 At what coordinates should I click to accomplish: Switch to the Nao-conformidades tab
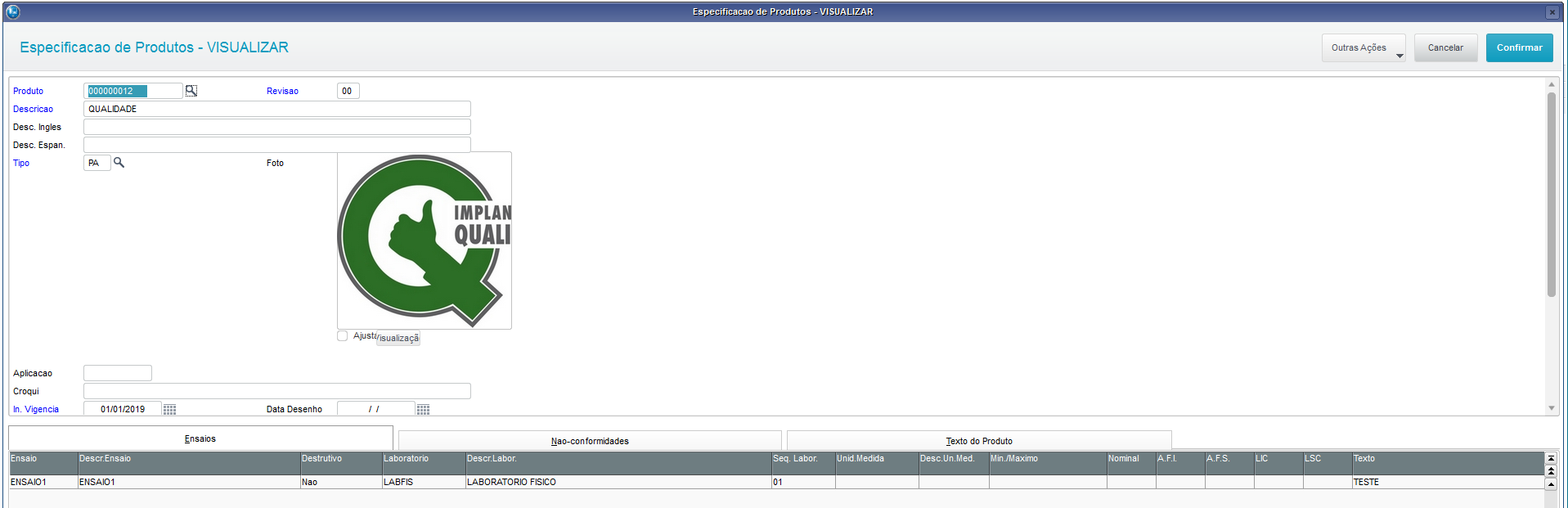pos(590,441)
